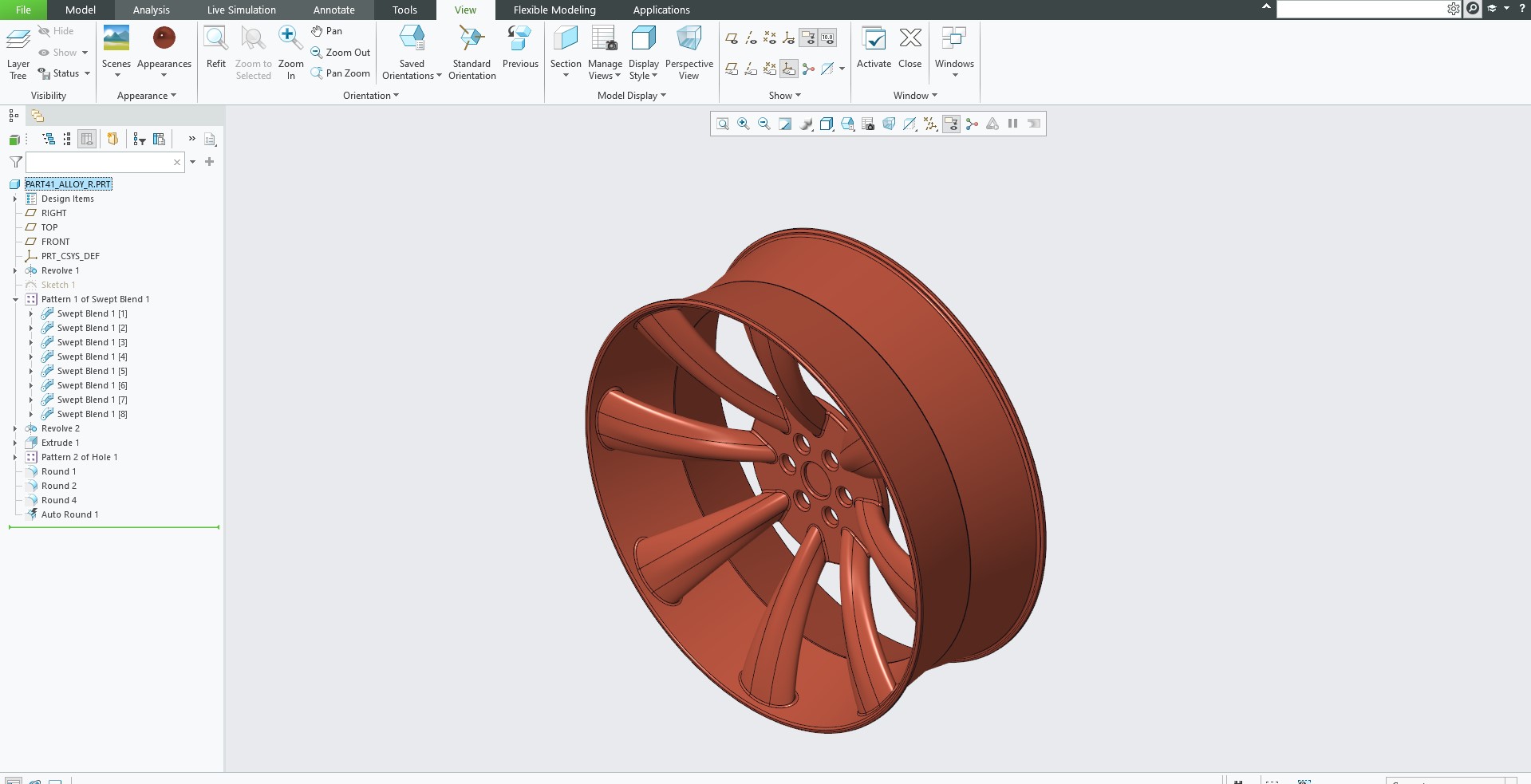Return to Previous view orientation

point(520,47)
